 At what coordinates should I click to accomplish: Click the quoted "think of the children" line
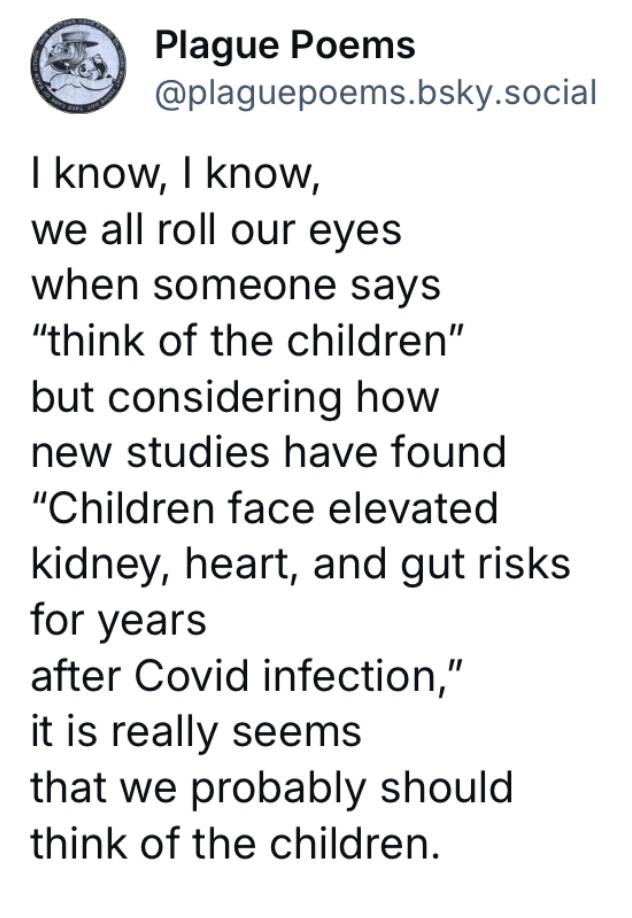click(248, 341)
